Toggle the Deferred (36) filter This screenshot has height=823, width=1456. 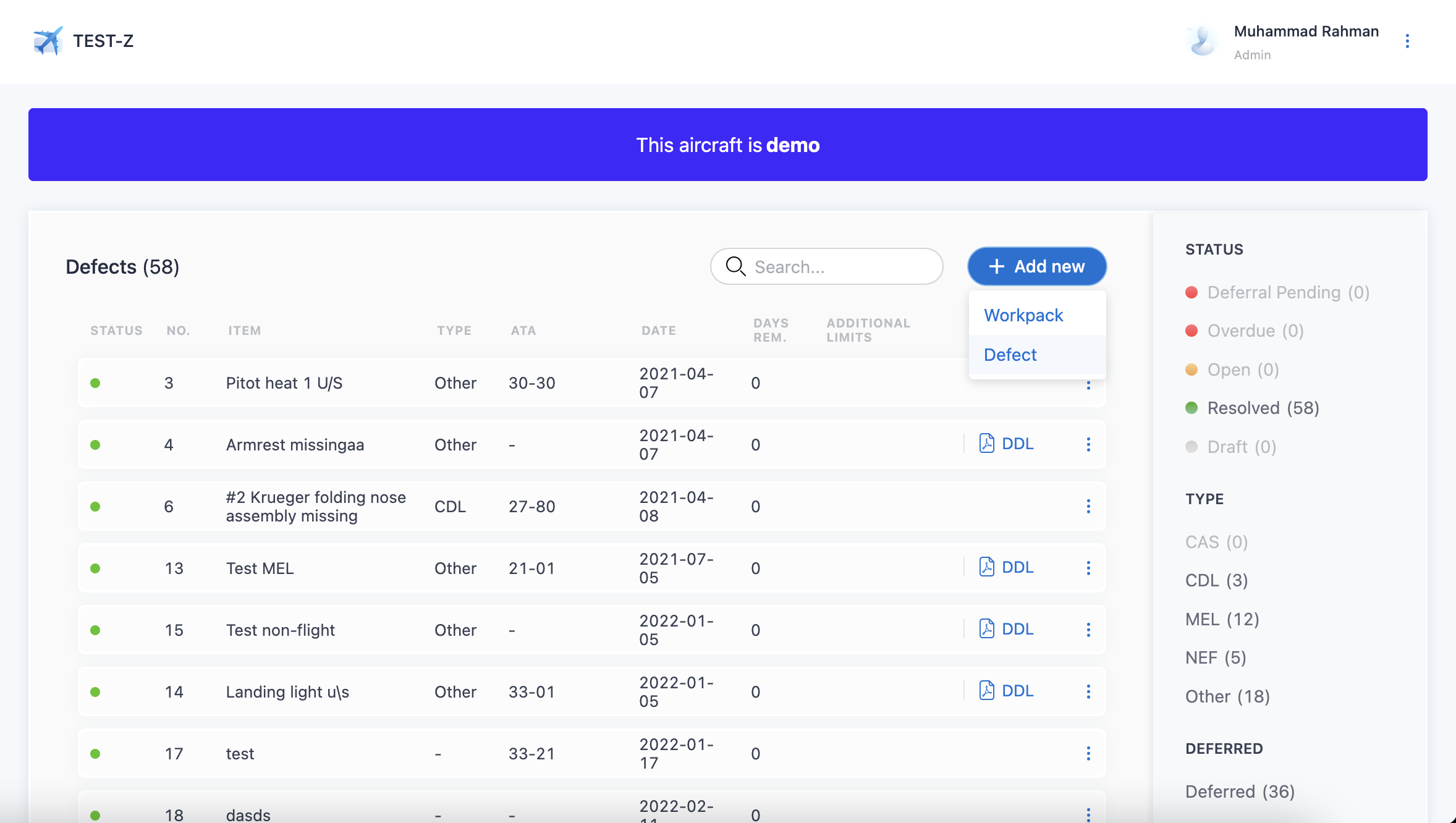point(1240,791)
